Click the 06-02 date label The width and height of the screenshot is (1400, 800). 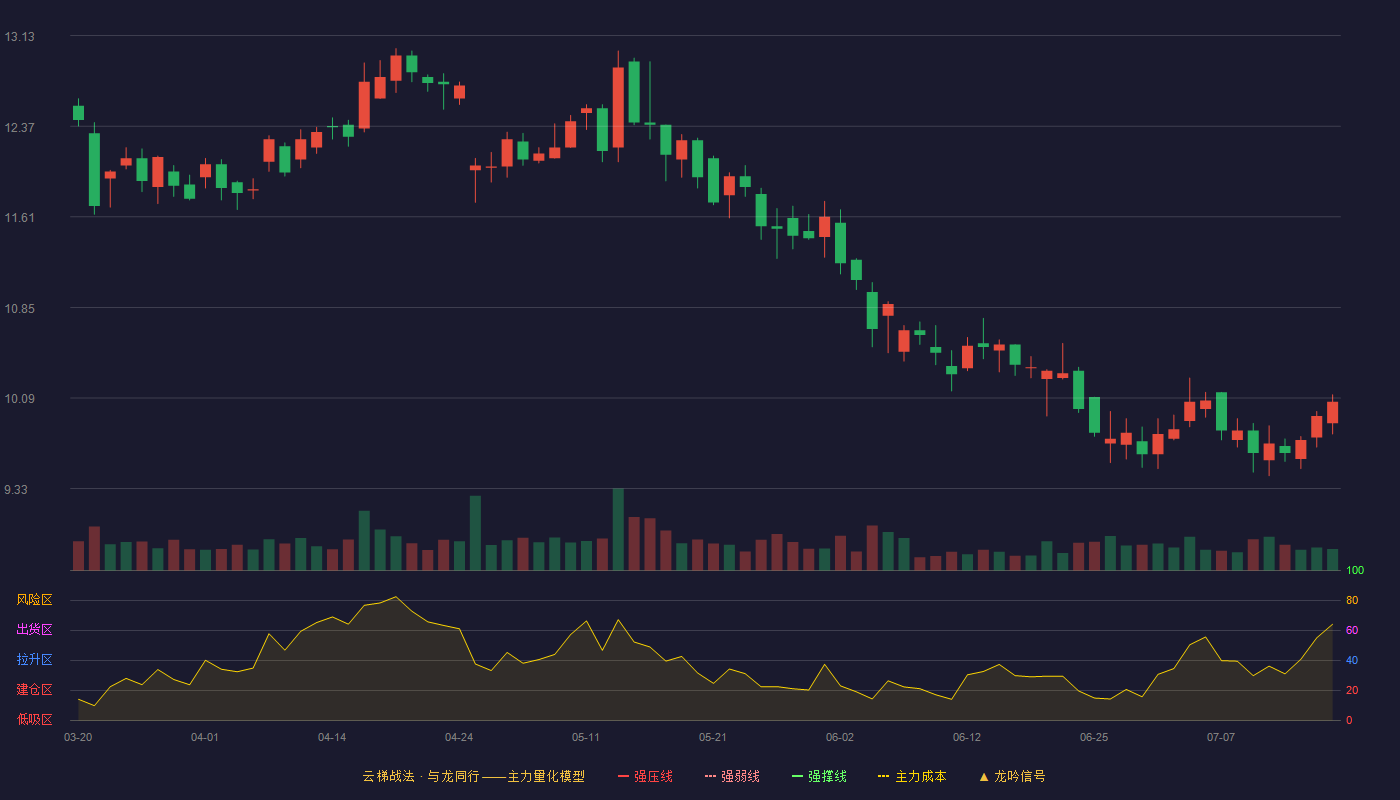(x=840, y=737)
